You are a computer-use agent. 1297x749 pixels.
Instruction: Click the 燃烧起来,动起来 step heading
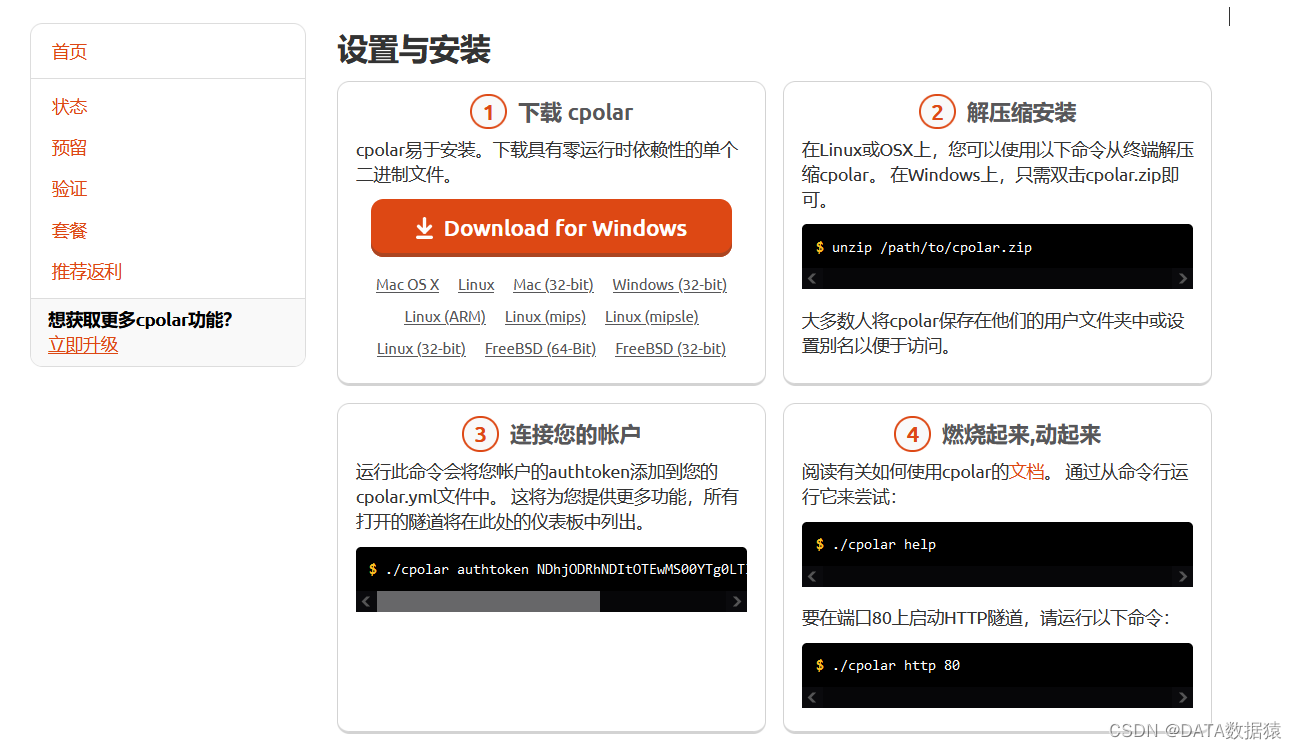pyautogui.click(x=1021, y=435)
